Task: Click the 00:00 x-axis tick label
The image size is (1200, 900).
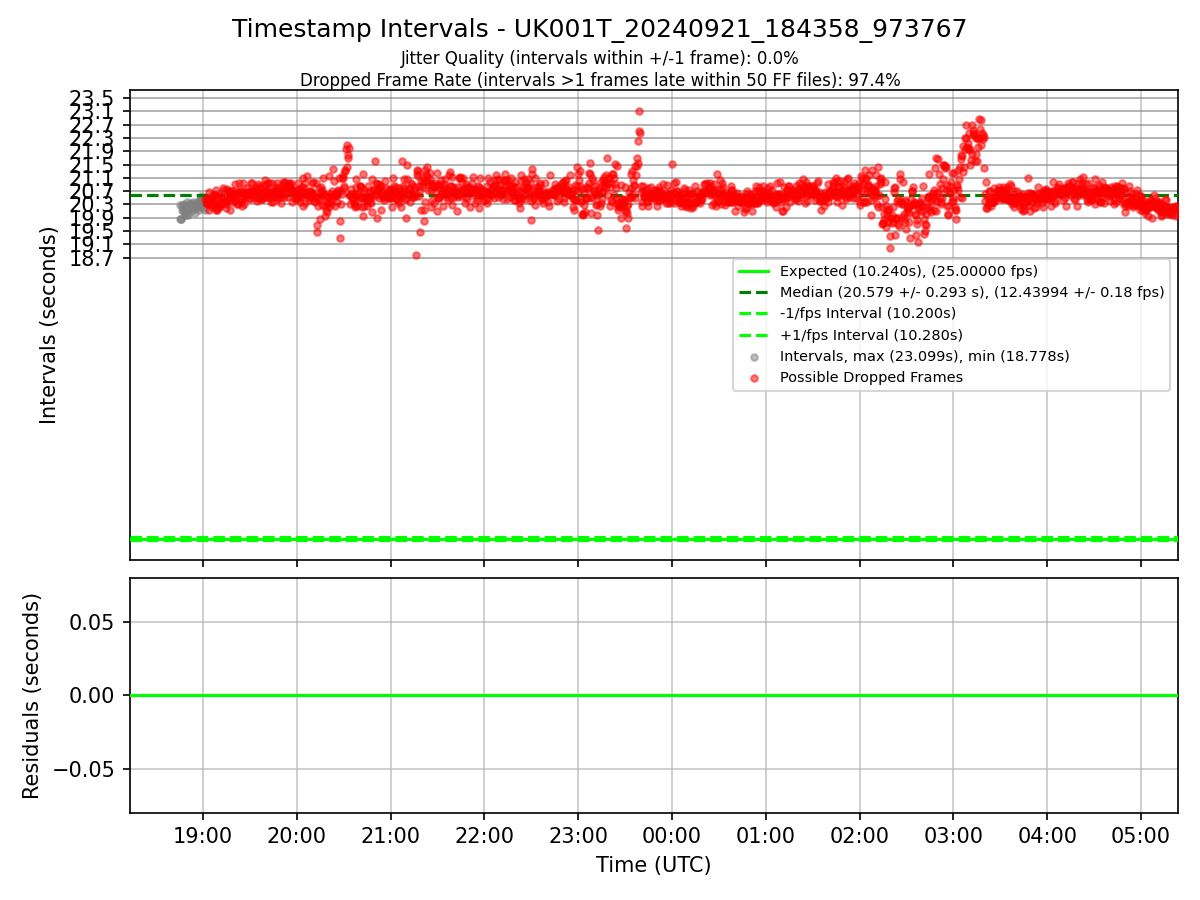Action: (672, 834)
